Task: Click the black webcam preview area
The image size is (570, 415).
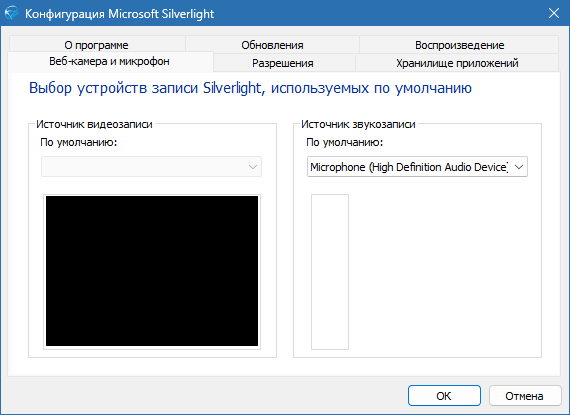Action: (x=152, y=271)
